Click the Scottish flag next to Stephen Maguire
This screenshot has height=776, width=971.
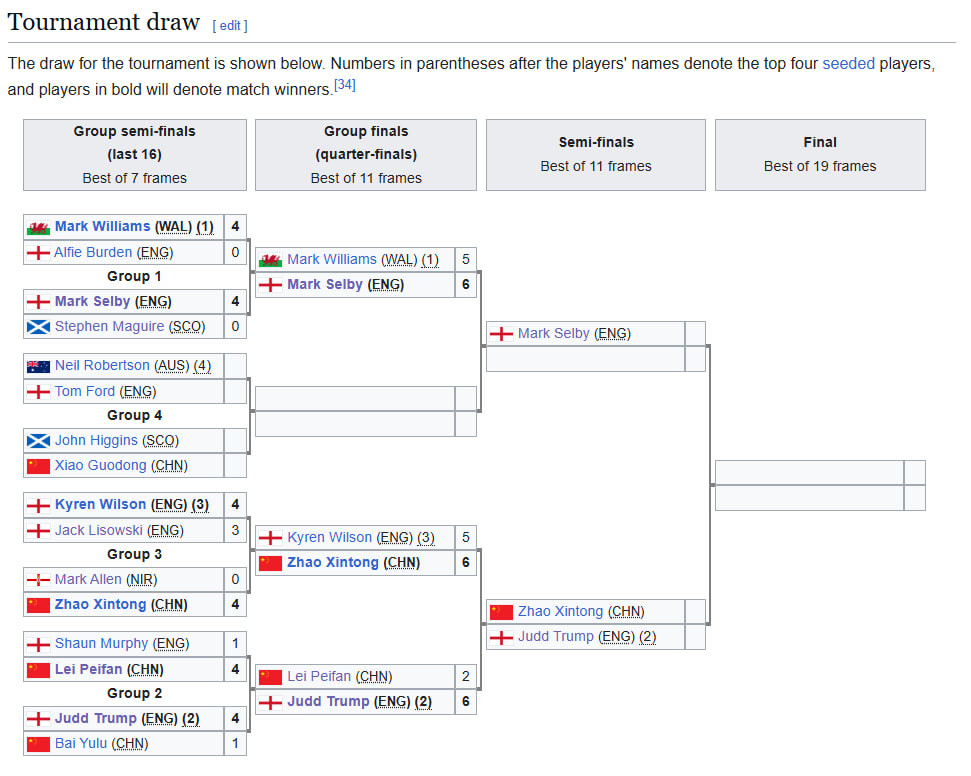tap(38, 327)
